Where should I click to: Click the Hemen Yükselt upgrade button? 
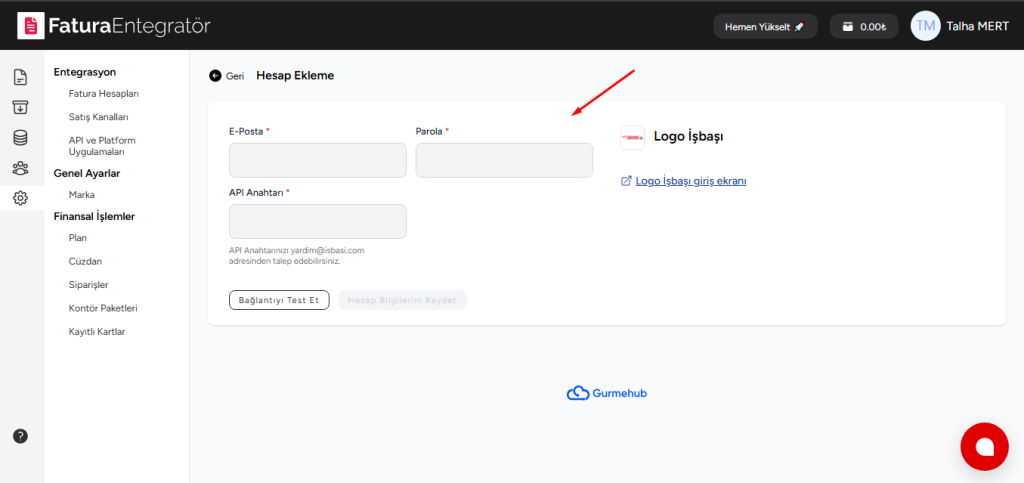pyautogui.click(x=764, y=26)
